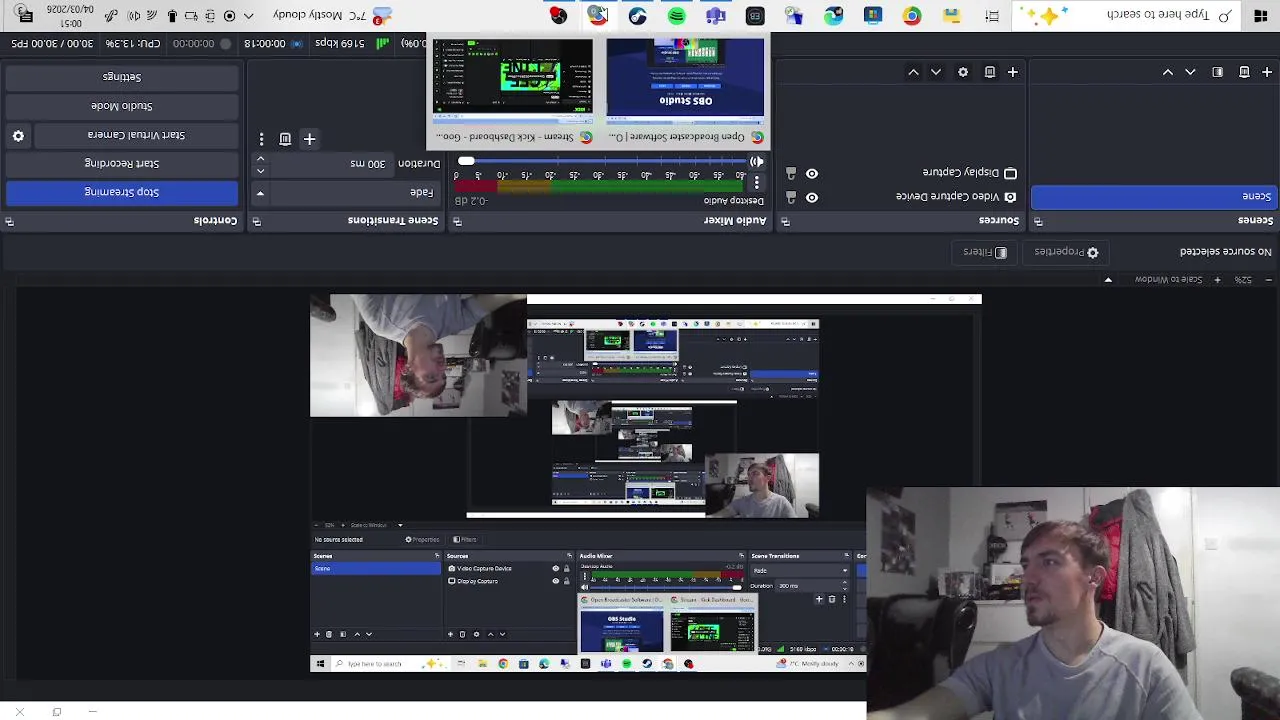Open Settings from Controls panel
Screen dimensions: 1280x720
point(122,77)
